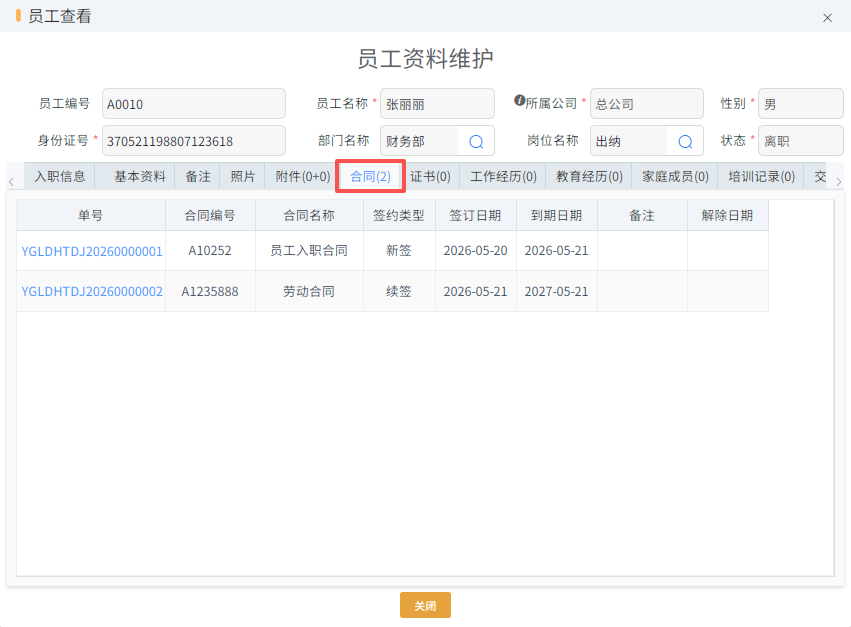851x627 pixels.
Task: Click the 合同名称 column header
Action: (309, 216)
